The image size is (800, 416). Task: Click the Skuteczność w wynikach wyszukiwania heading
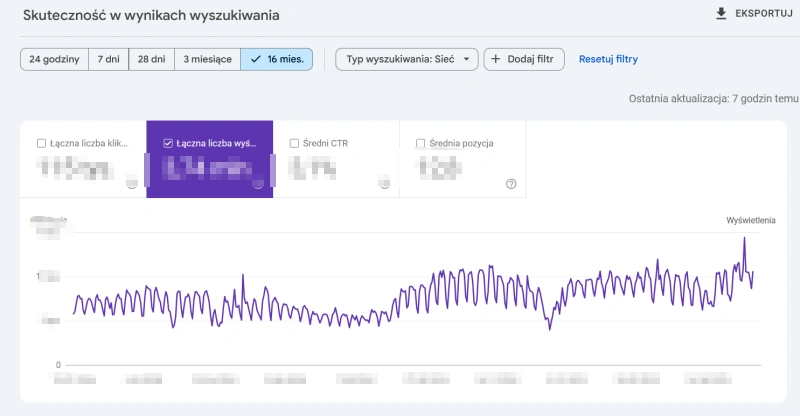coord(151,15)
